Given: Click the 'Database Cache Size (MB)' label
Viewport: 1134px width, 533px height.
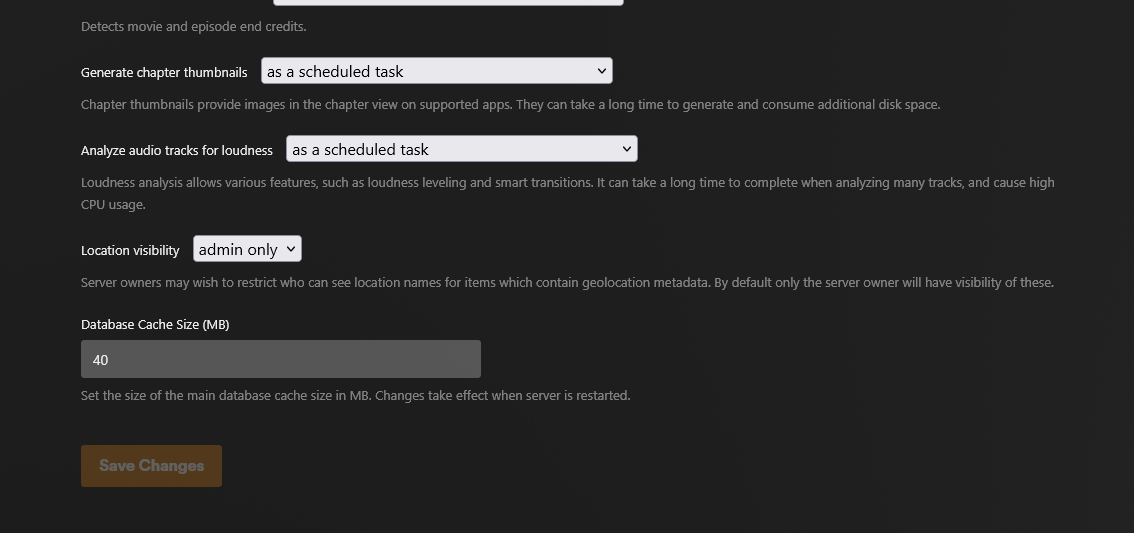Looking at the screenshot, I should (155, 325).
